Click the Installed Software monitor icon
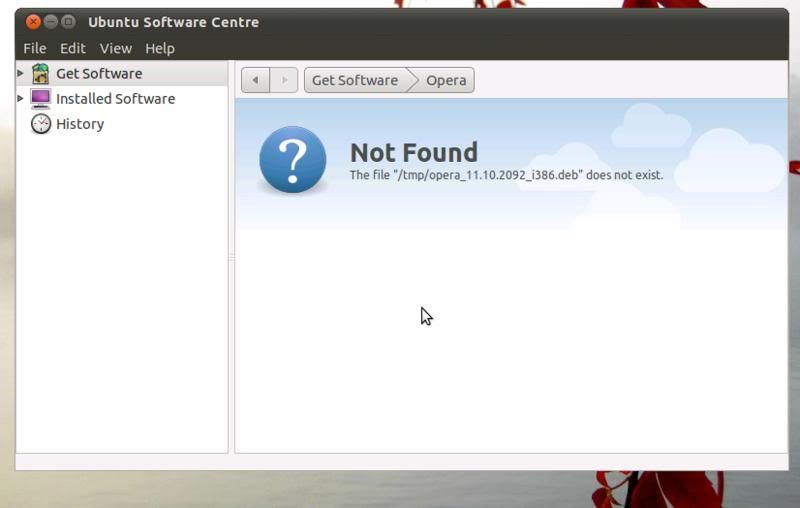The height and width of the screenshot is (508, 800). point(40,98)
